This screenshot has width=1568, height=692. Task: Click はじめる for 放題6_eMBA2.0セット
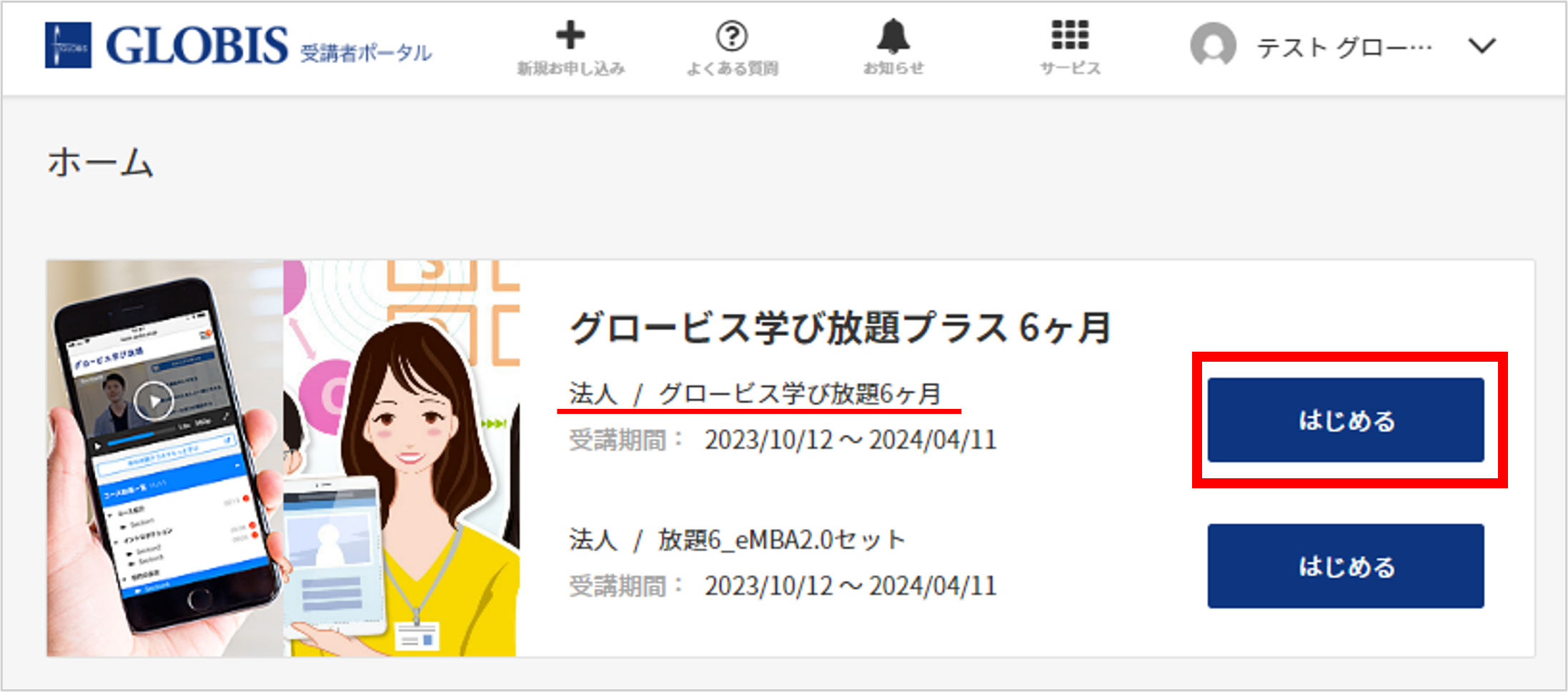pyautogui.click(x=1346, y=566)
